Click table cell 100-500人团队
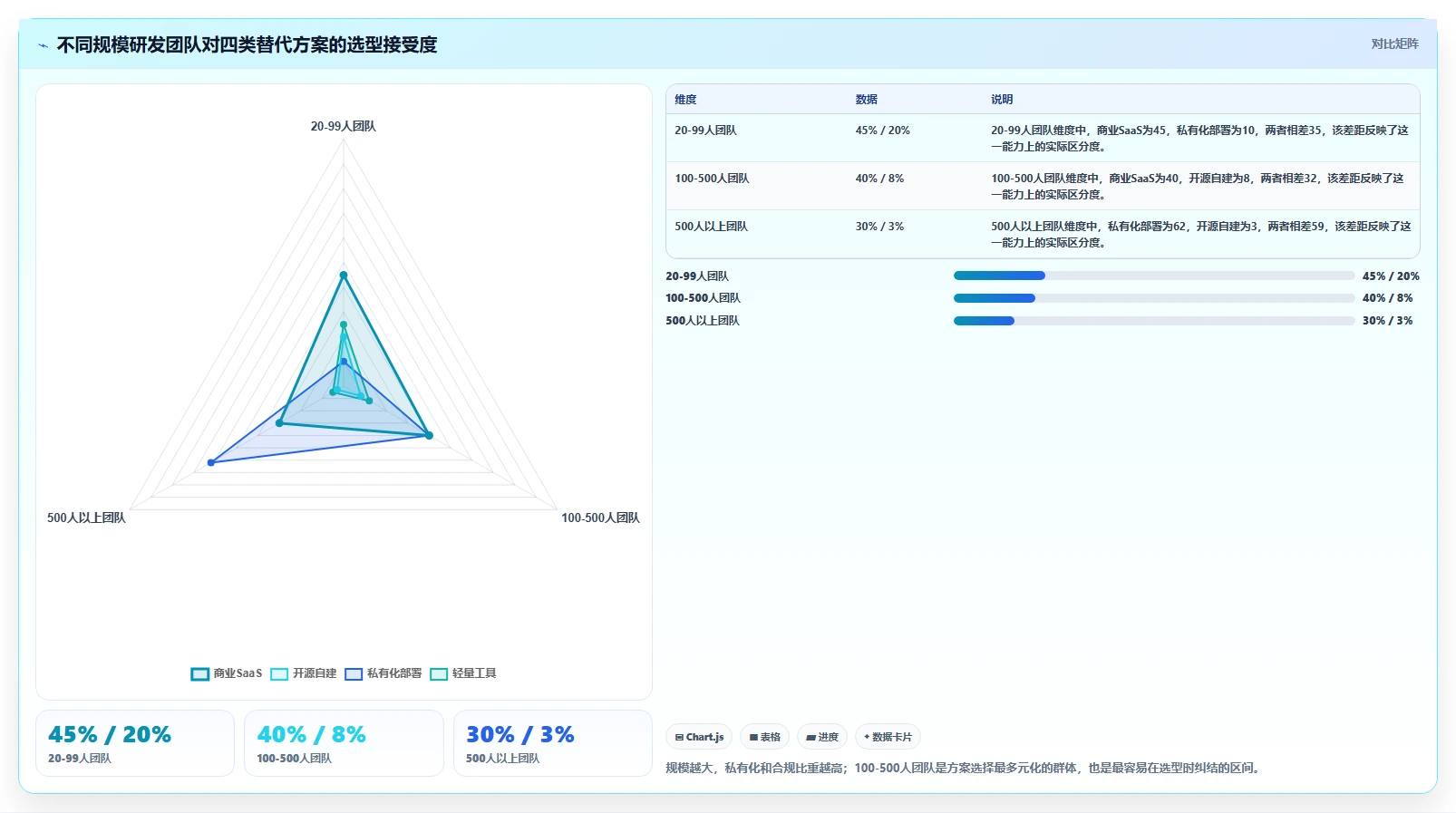Screen dimensions: 1456x813 [x=712, y=179]
